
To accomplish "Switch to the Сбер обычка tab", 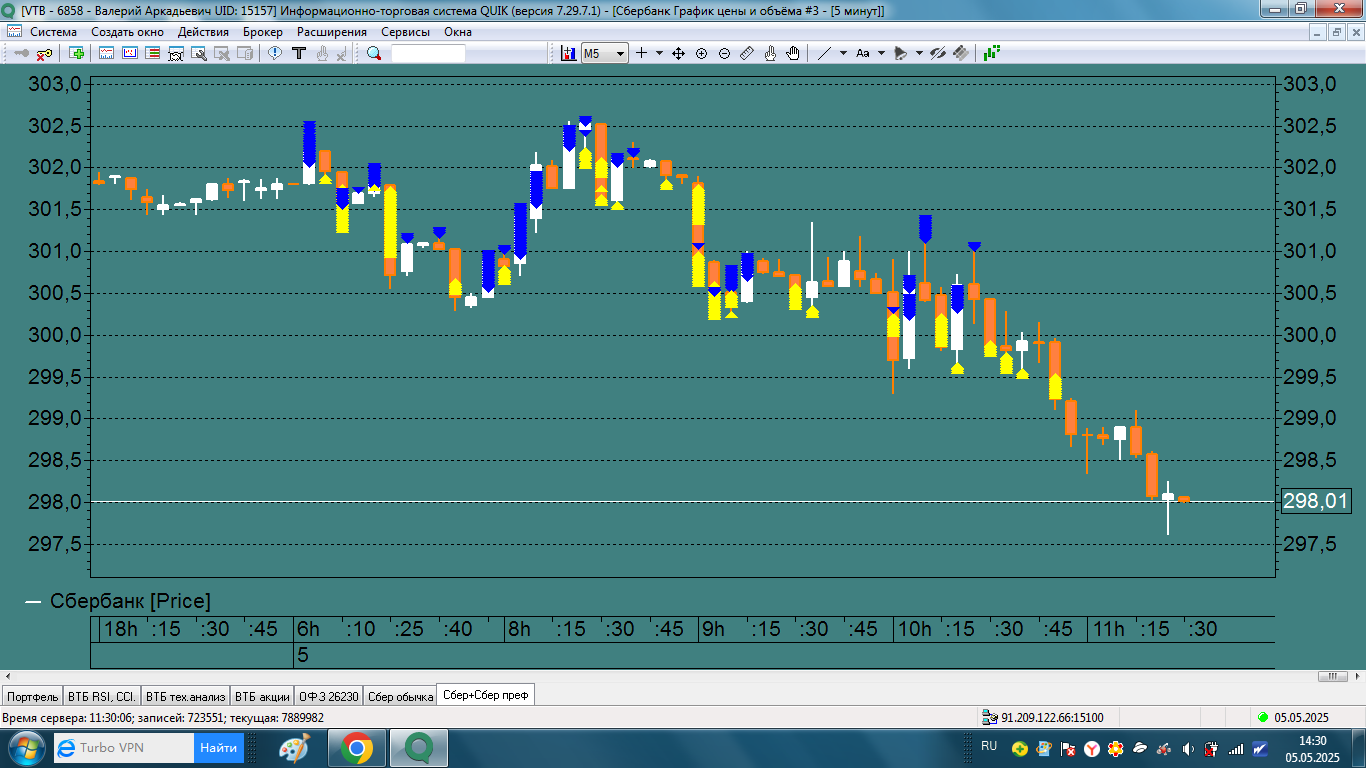I will click(x=400, y=696).
